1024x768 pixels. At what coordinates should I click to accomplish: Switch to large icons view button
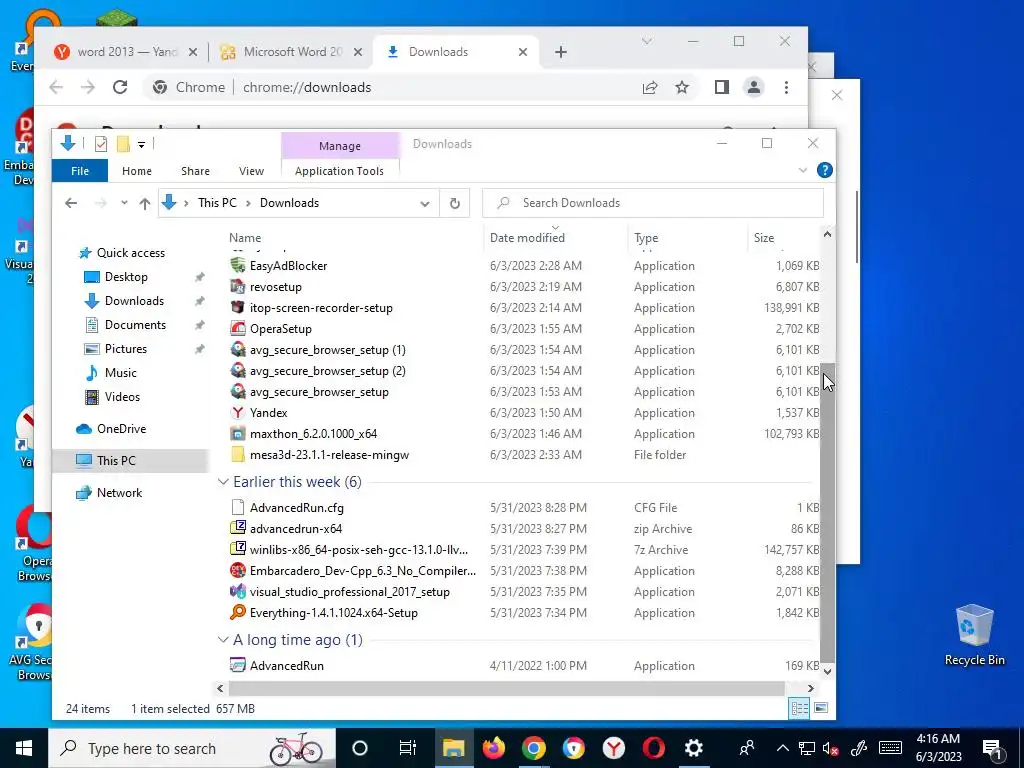tap(821, 708)
